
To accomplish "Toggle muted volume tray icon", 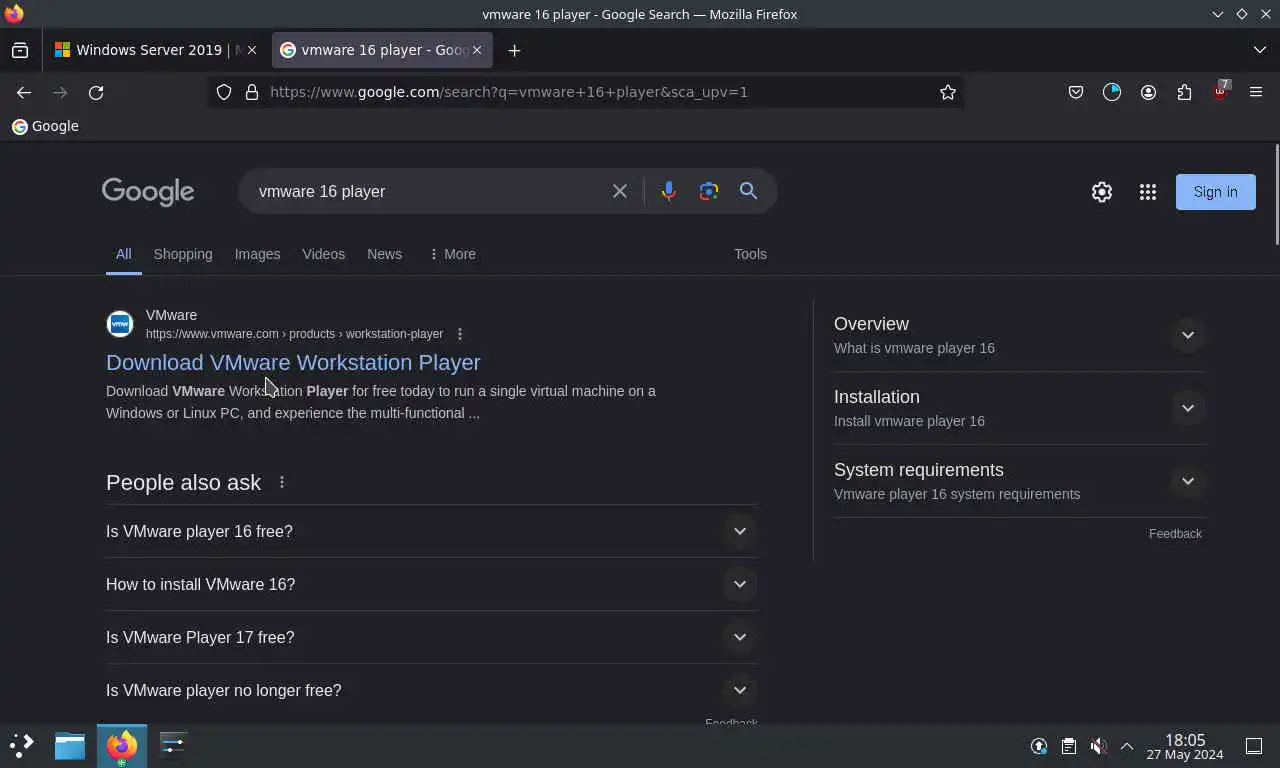I will [x=1098, y=746].
